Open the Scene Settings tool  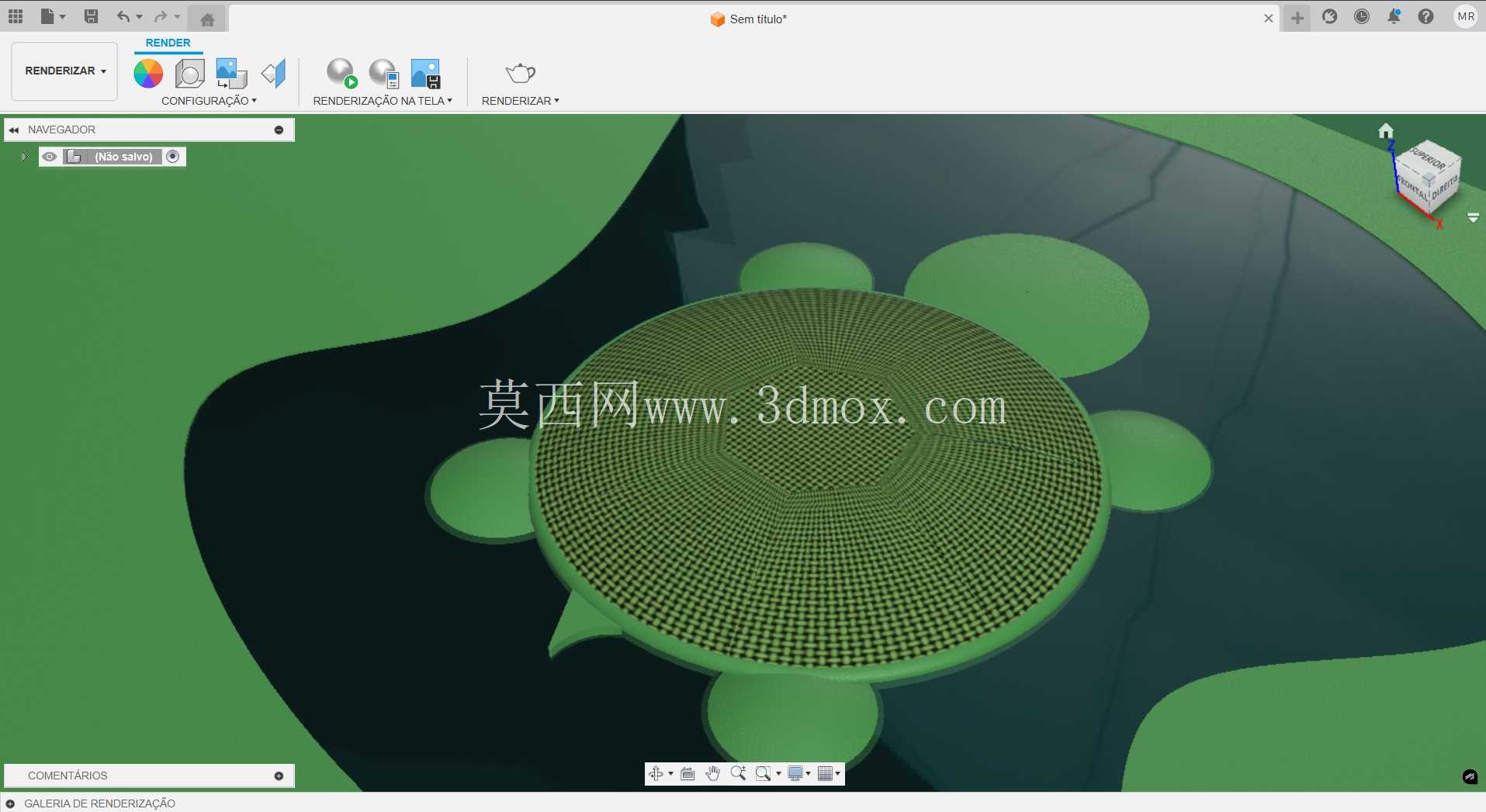click(x=189, y=74)
